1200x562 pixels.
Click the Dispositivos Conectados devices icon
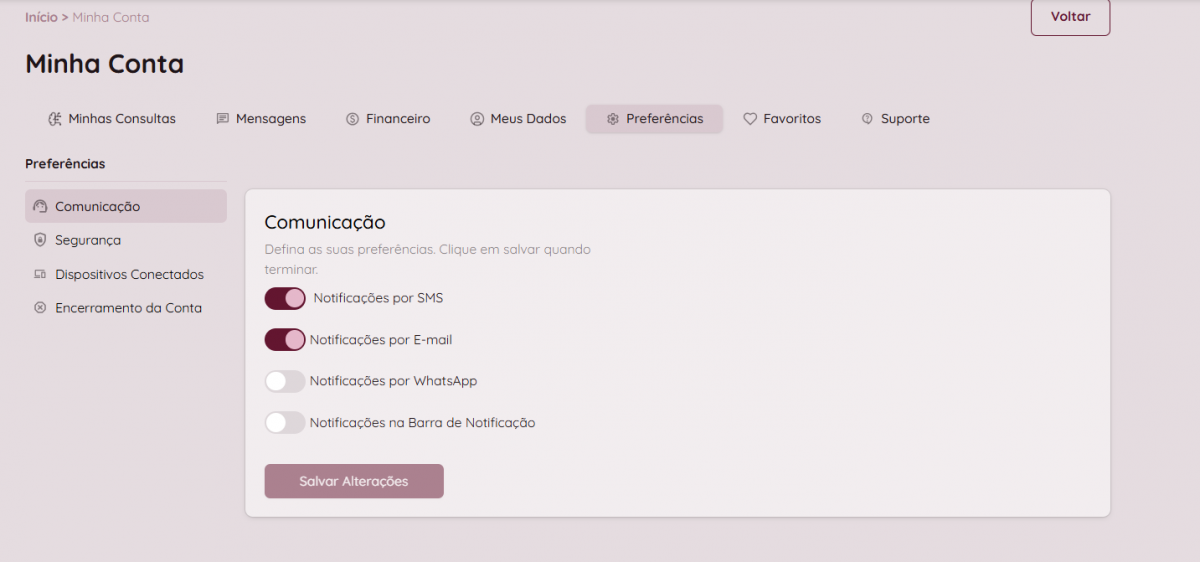(40, 274)
